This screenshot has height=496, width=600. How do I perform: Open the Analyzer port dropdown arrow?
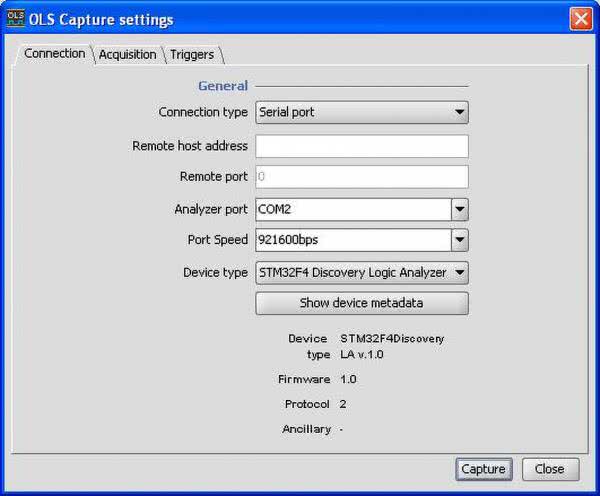click(459, 209)
